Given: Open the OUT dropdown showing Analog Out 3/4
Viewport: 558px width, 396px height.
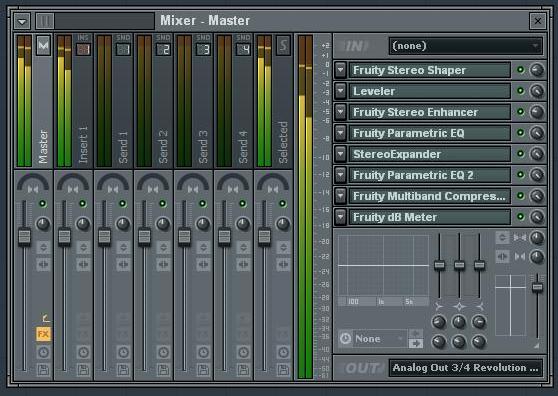Looking at the screenshot, I should (465, 368).
